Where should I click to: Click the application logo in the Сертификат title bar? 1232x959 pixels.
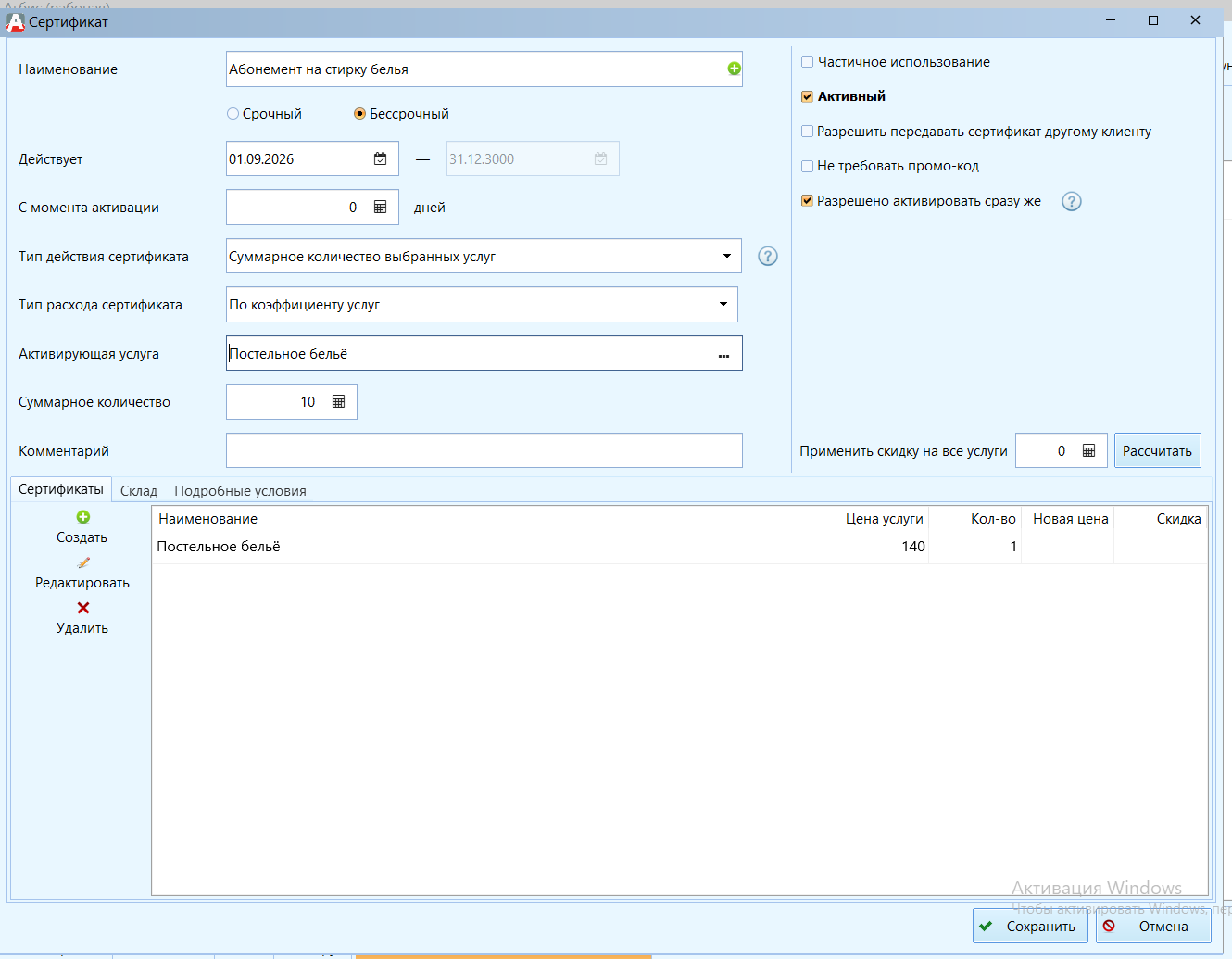coord(16,21)
